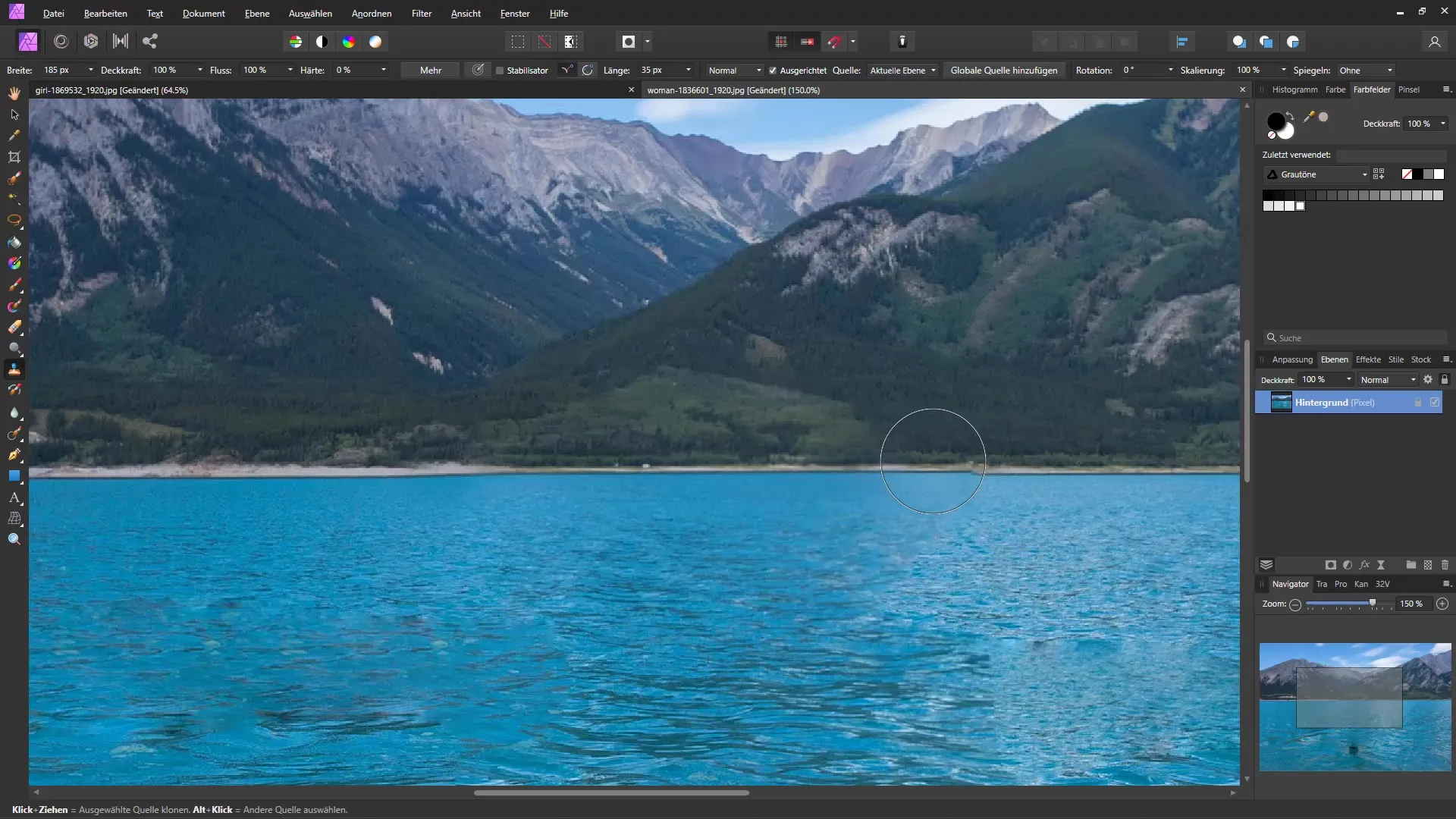Select the Healing Brush tool
The width and height of the screenshot is (1456, 819).
(x=14, y=390)
